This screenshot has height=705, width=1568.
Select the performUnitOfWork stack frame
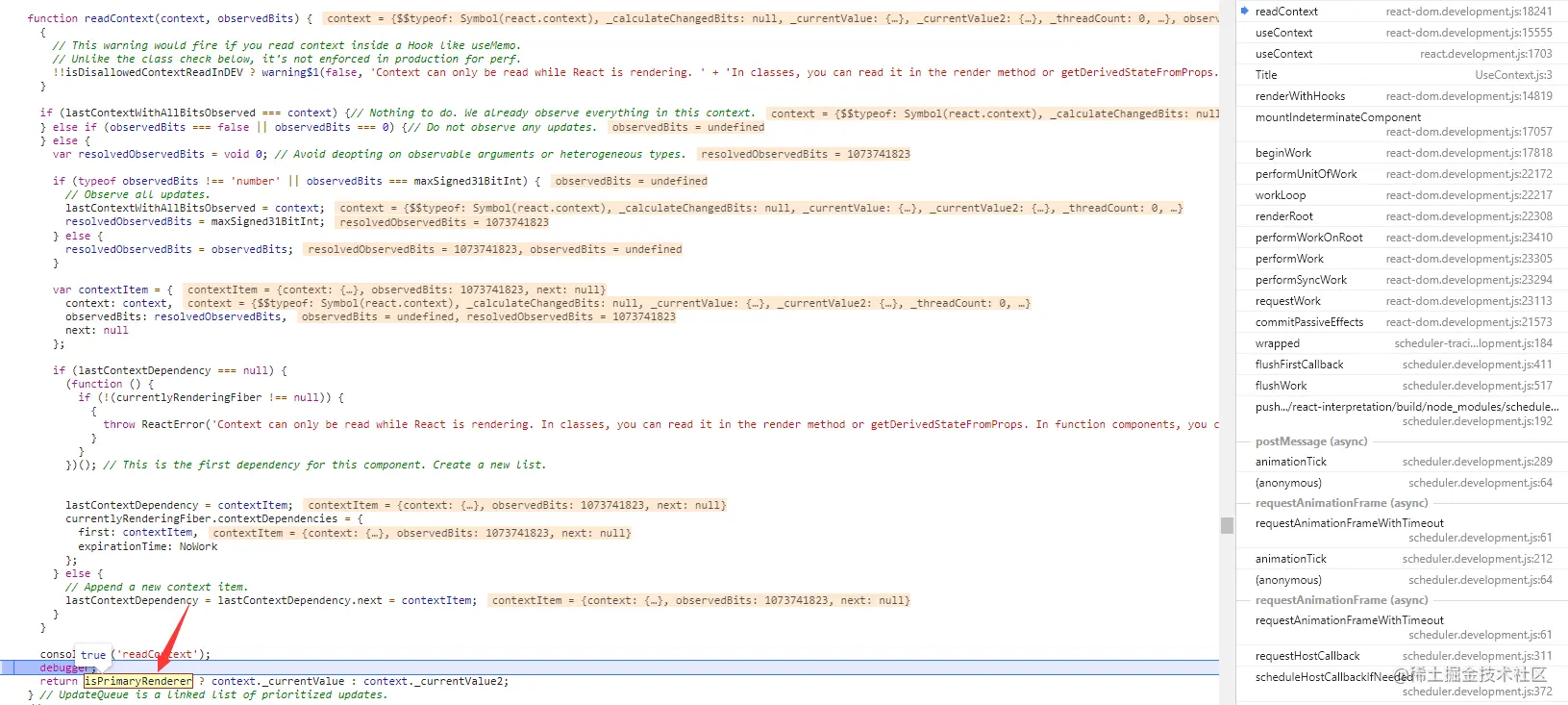pyautogui.click(x=1402, y=174)
